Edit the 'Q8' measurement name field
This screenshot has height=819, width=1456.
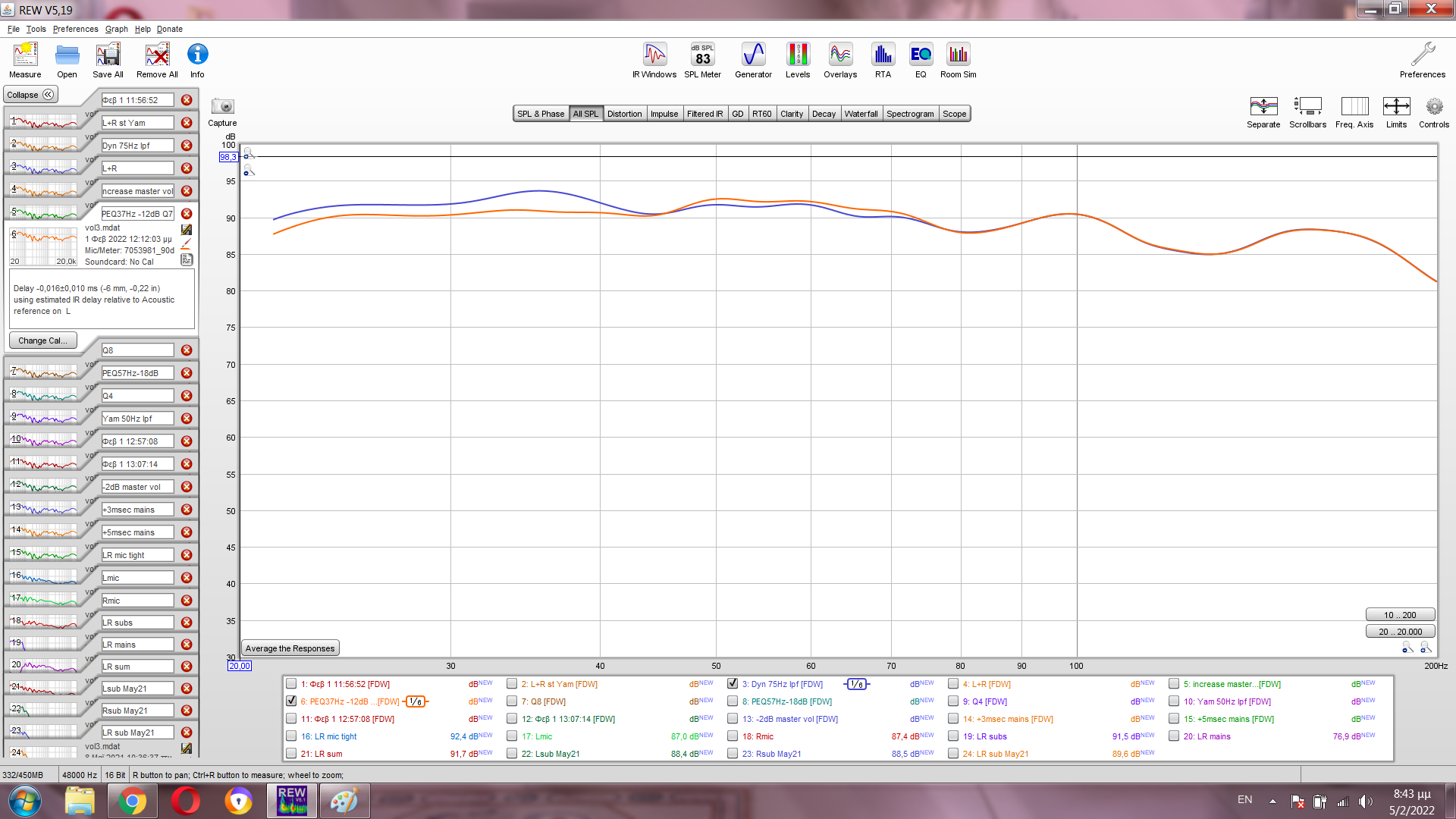(x=137, y=350)
